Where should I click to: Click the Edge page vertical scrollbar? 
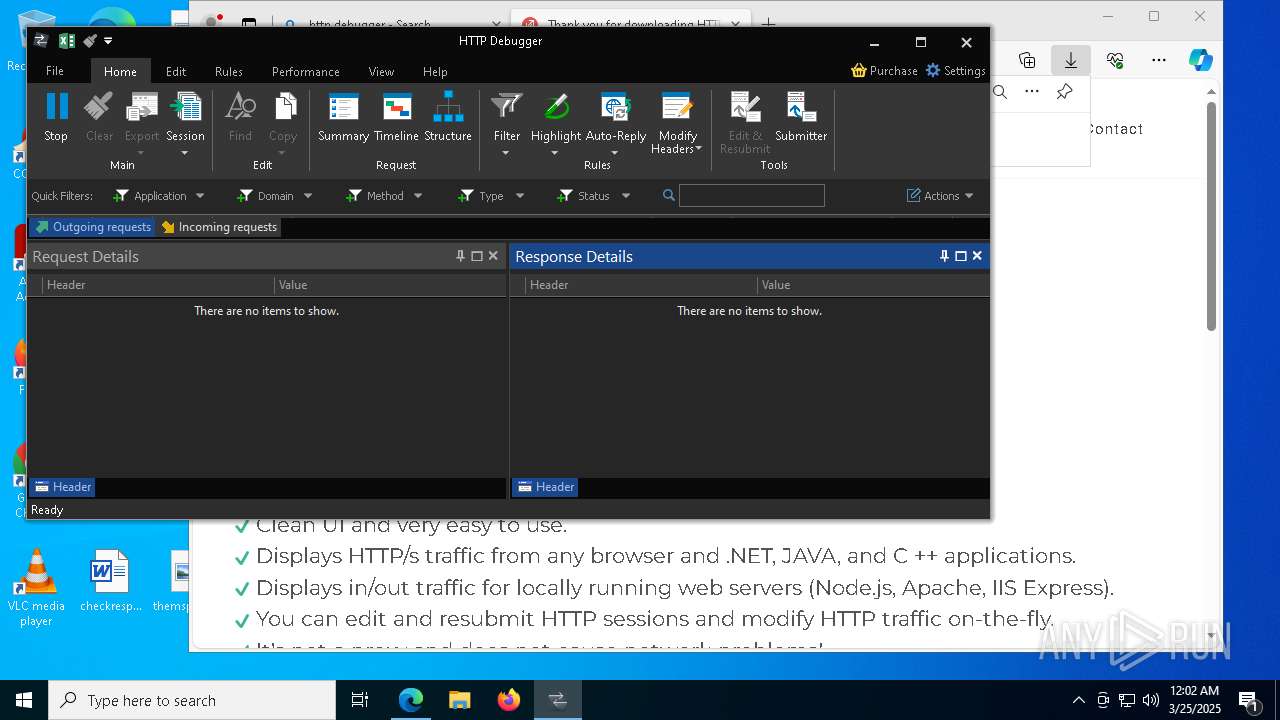coord(1211,215)
